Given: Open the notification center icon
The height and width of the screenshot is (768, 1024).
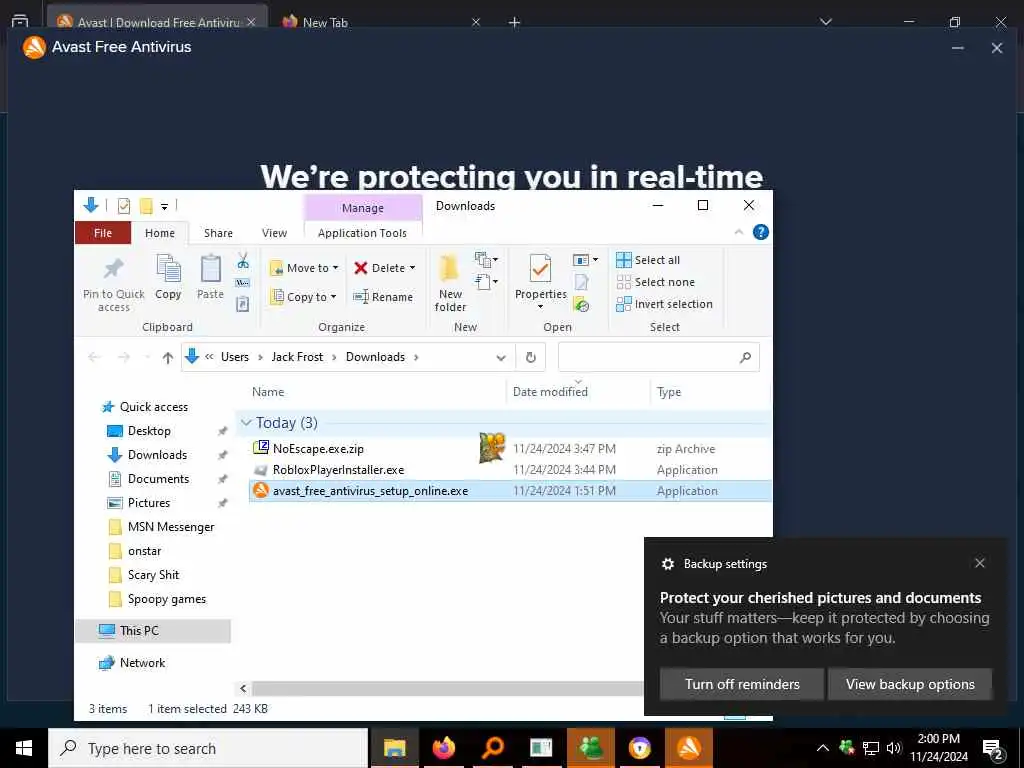Looking at the screenshot, I should pos(992,748).
